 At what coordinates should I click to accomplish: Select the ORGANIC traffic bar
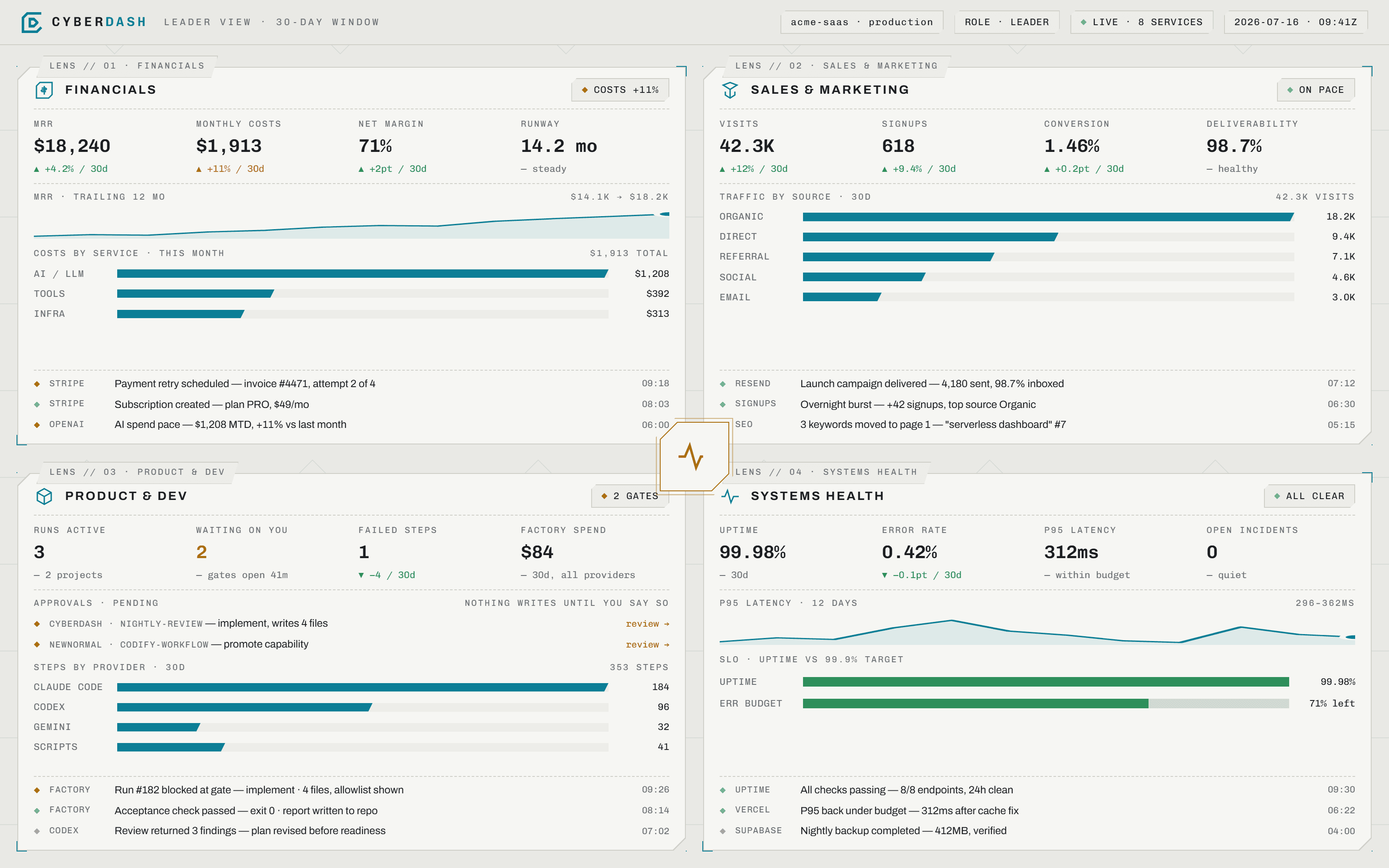tap(1048, 217)
